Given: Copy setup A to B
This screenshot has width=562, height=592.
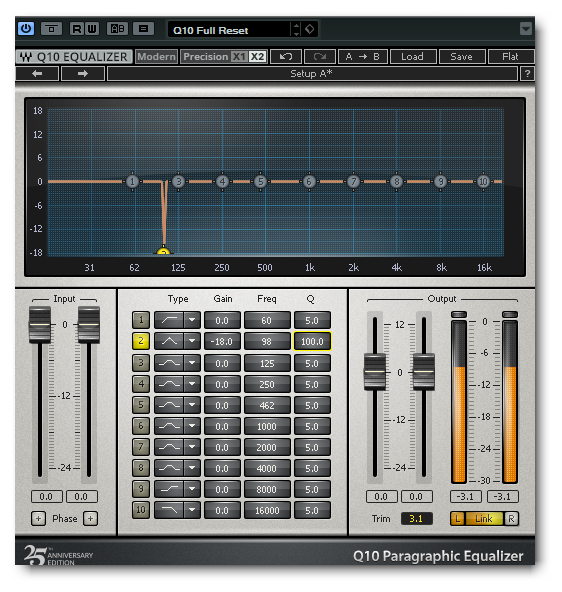Looking at the screenshot, I should (x=363, y=57).
